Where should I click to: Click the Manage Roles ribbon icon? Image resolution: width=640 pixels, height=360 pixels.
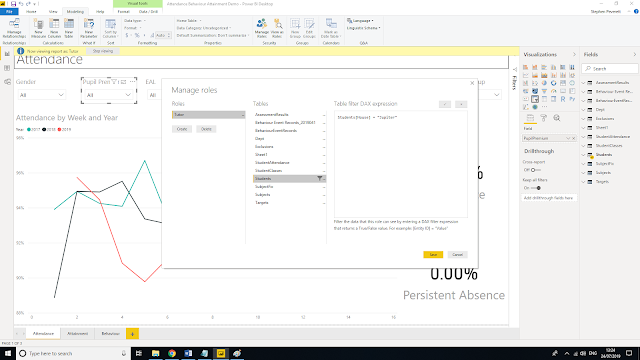coord(262,29)
